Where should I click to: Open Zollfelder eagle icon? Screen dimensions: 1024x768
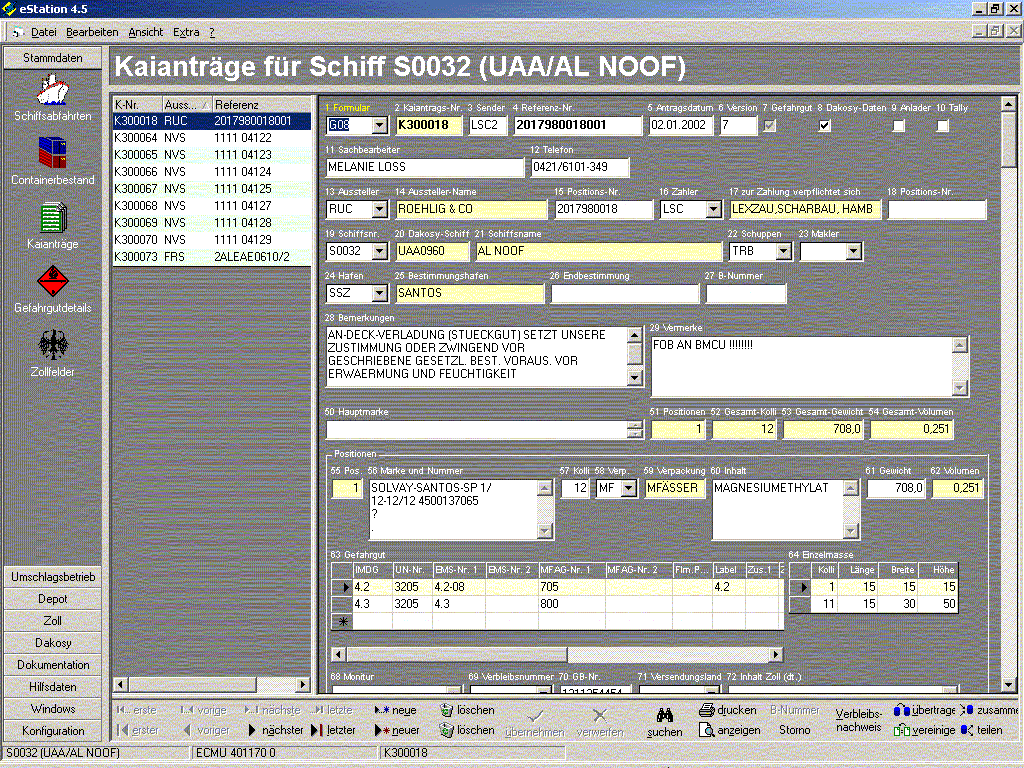52,346
